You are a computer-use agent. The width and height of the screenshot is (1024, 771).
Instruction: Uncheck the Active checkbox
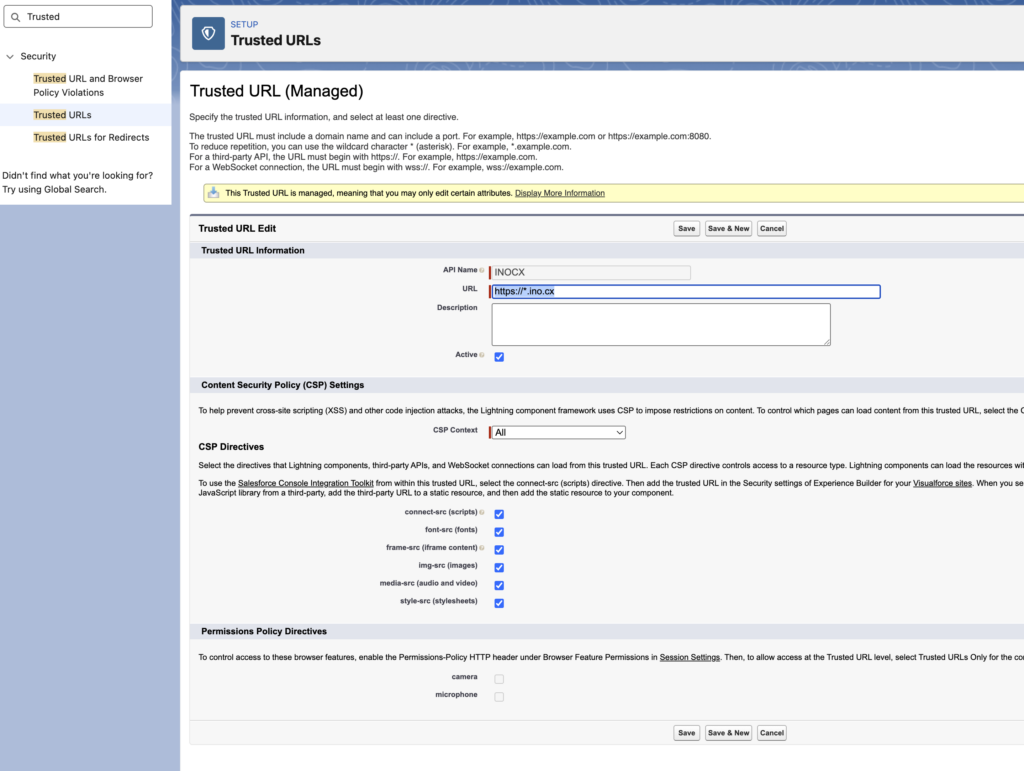pos(499,357)
